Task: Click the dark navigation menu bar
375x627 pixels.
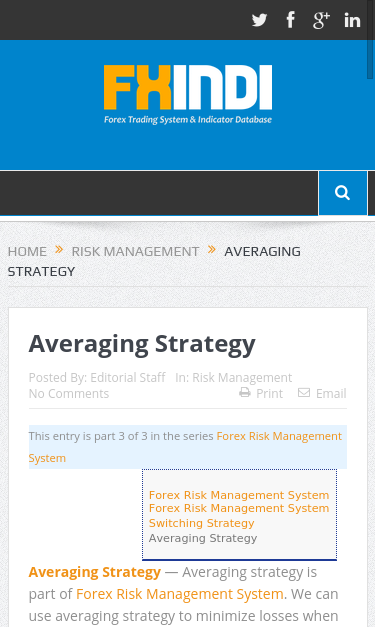Action: pos(159,193)
